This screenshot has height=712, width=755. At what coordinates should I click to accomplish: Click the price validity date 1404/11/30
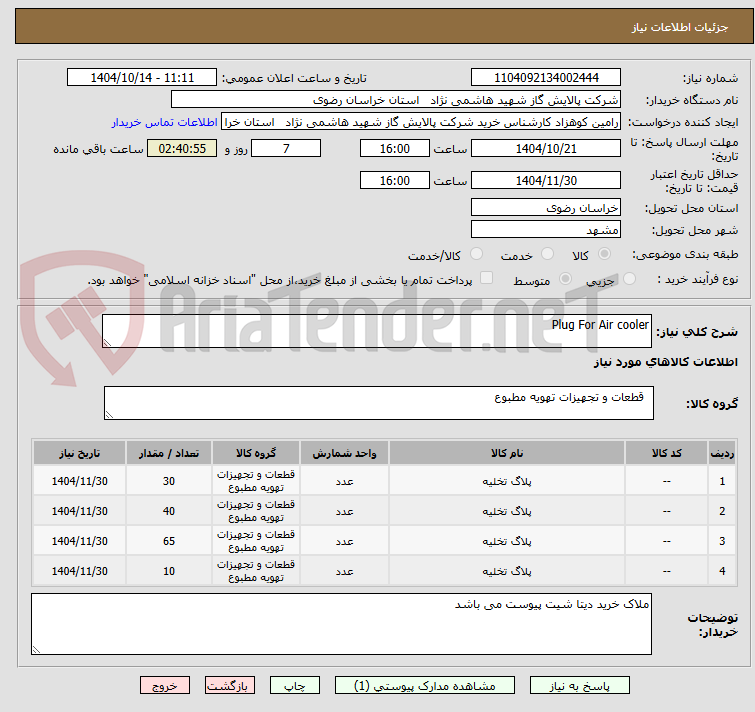pyautogui.click(x=546, y=180)
